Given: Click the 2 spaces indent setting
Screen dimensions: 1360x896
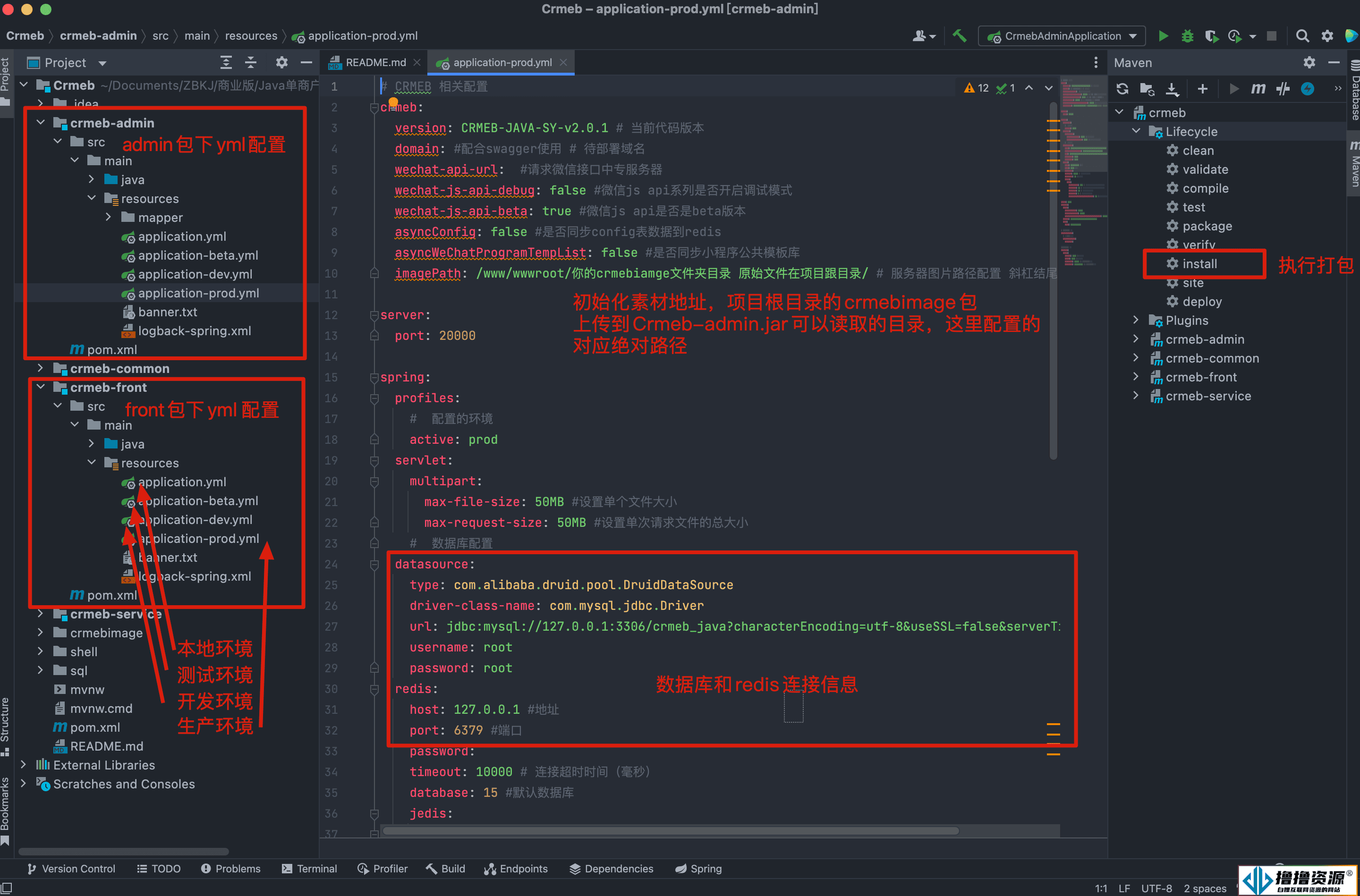Looking at the screenshot, I should (x=1205, y=888).
